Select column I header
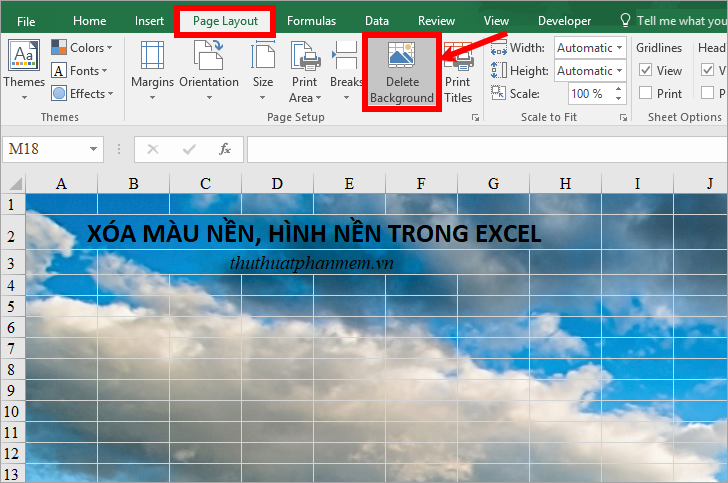The image size is (728, 483). tap(637, 183)
